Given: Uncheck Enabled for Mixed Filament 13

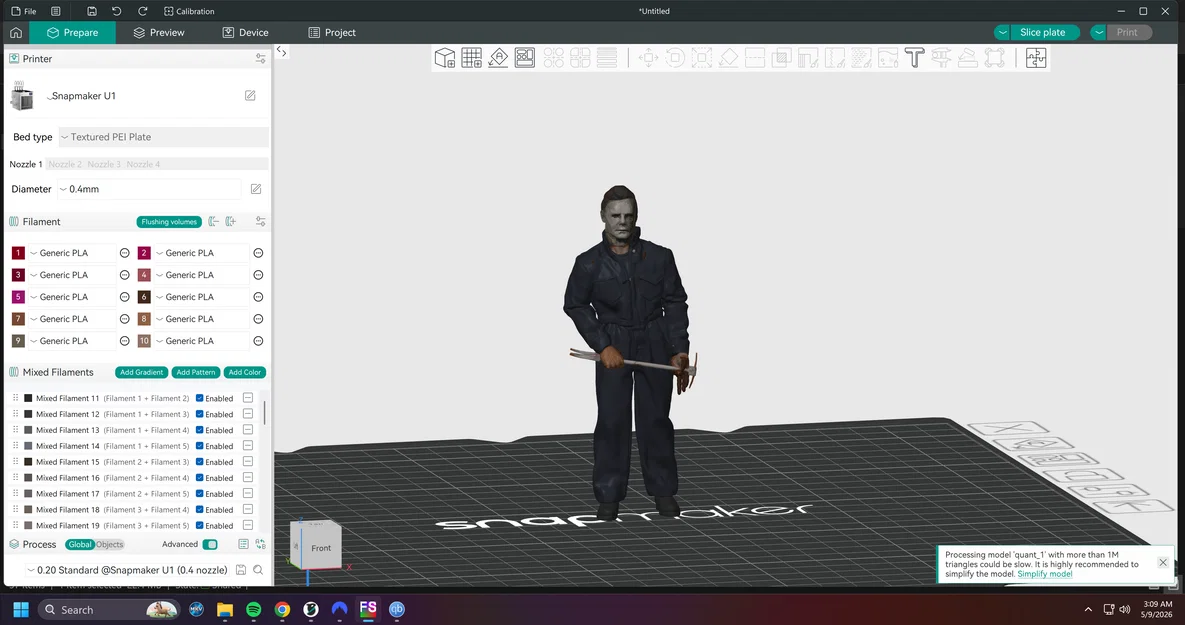Looking at the screenshot, I should [200, 430].
